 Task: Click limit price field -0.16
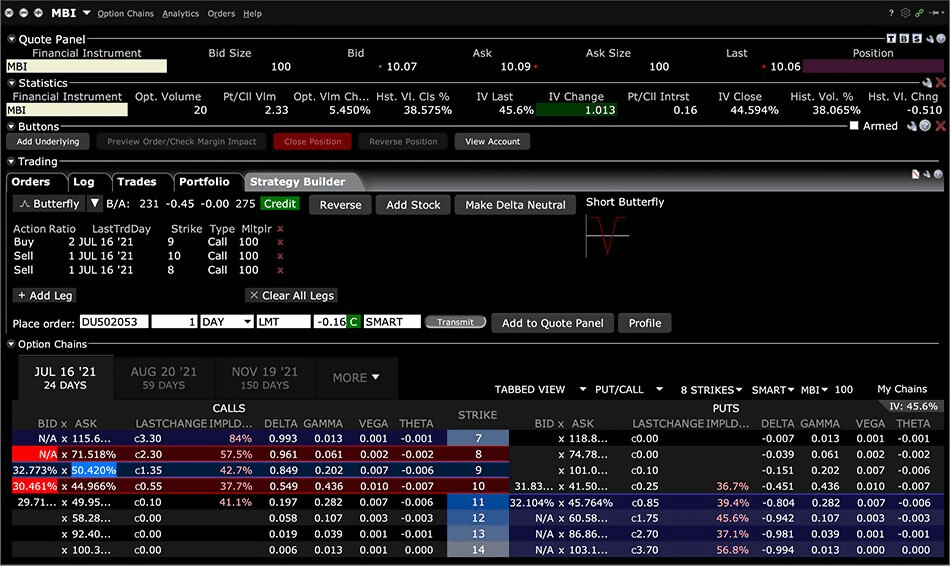330,322
